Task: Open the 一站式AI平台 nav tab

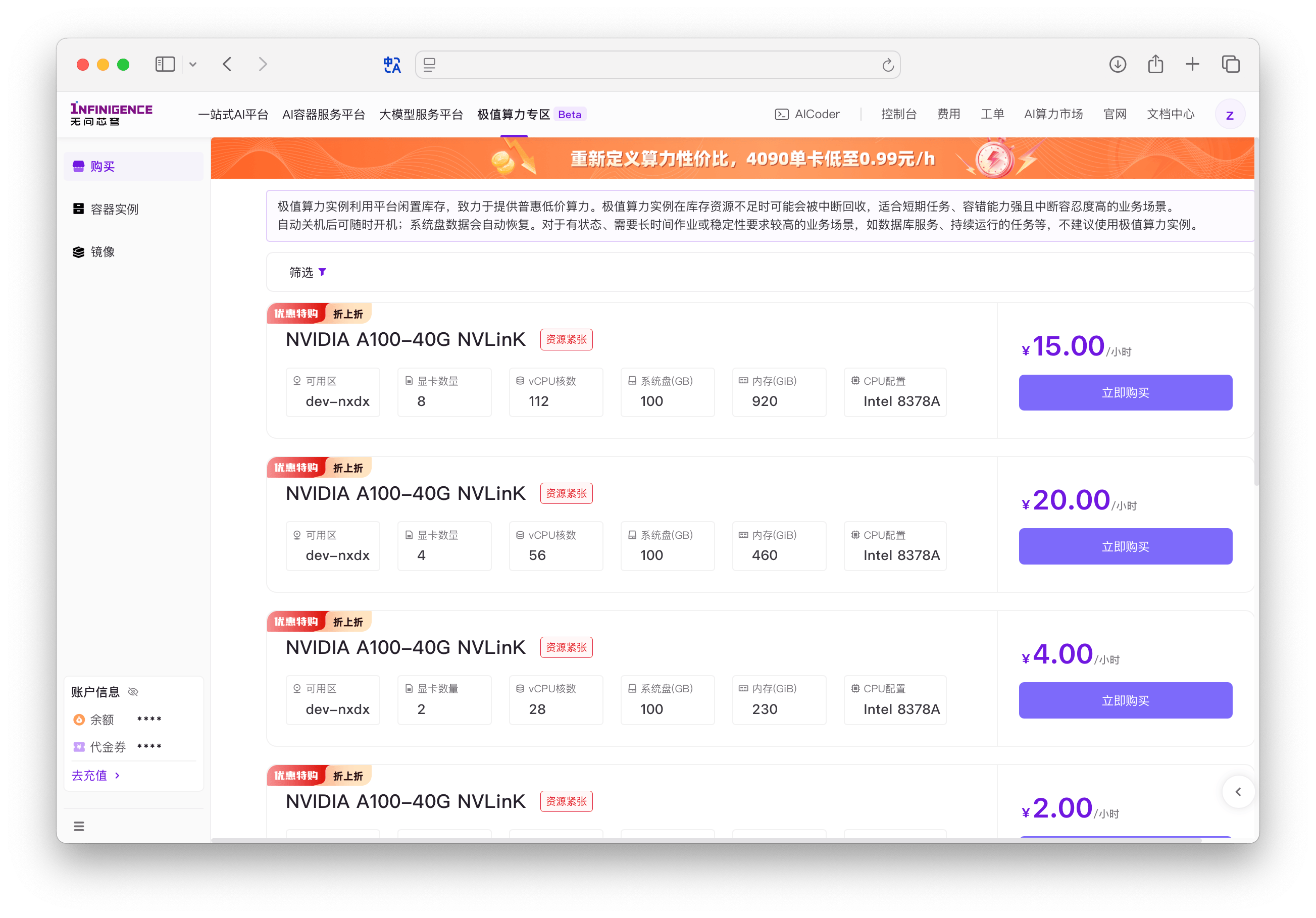Action: pos(233,114)
